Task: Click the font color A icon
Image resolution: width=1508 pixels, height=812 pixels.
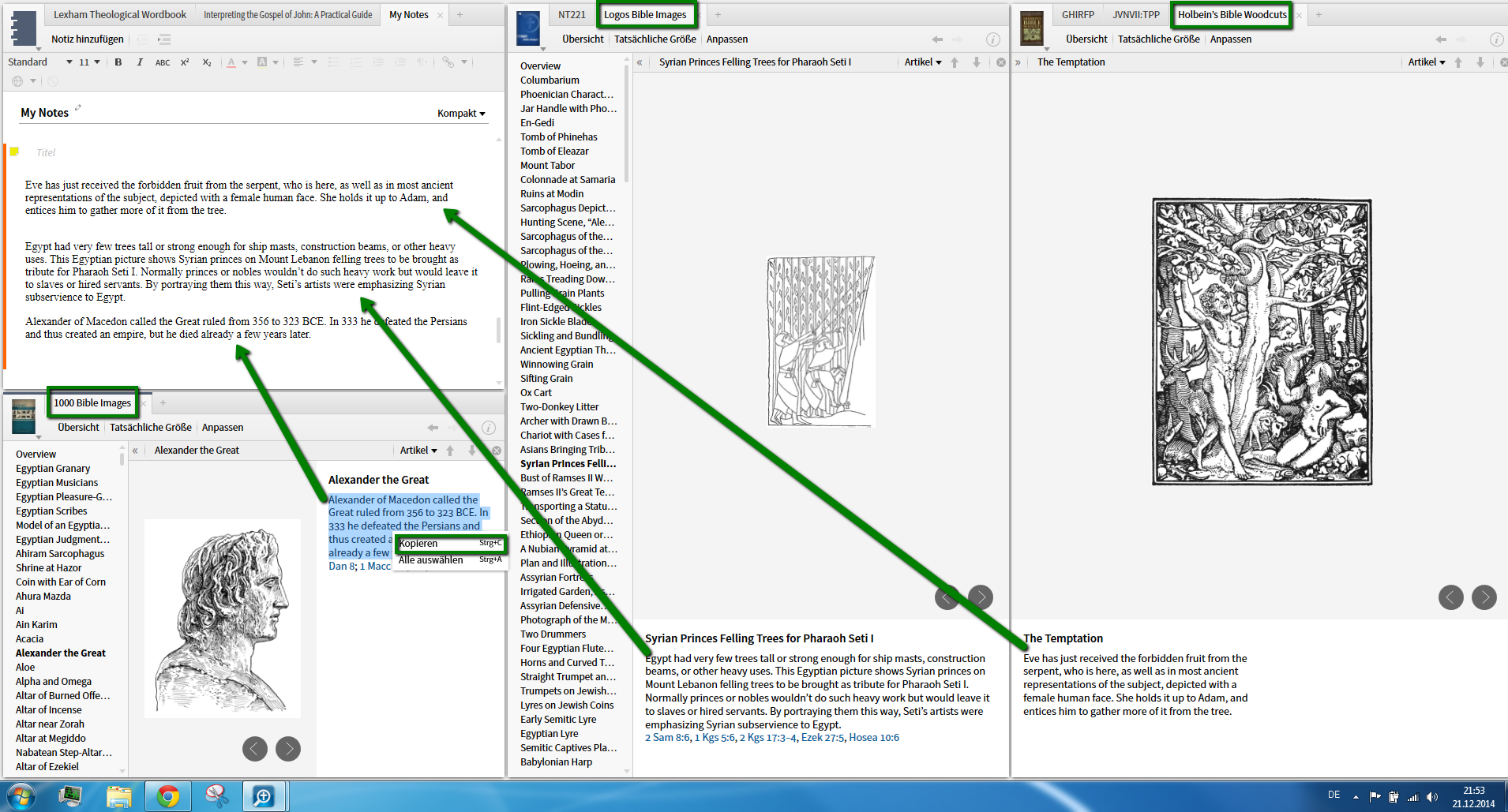Action: click(x=231, y=62)
